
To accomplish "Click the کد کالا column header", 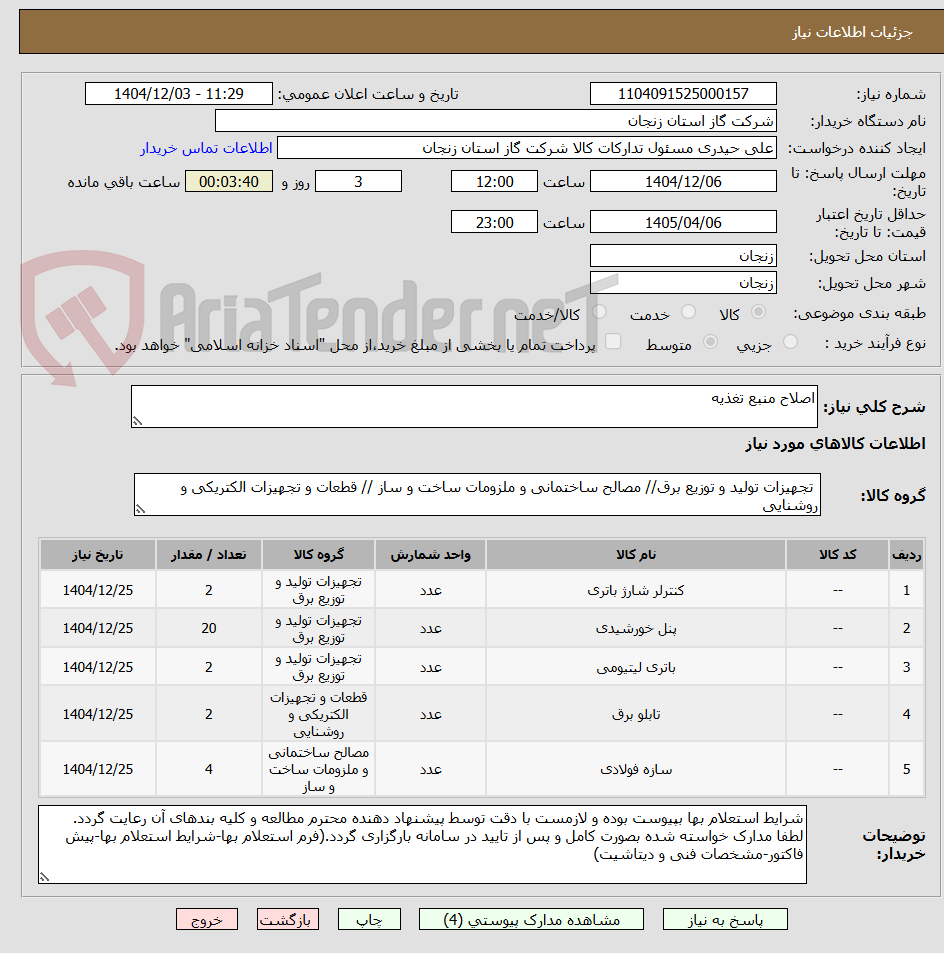I will (x=837, y=554).
